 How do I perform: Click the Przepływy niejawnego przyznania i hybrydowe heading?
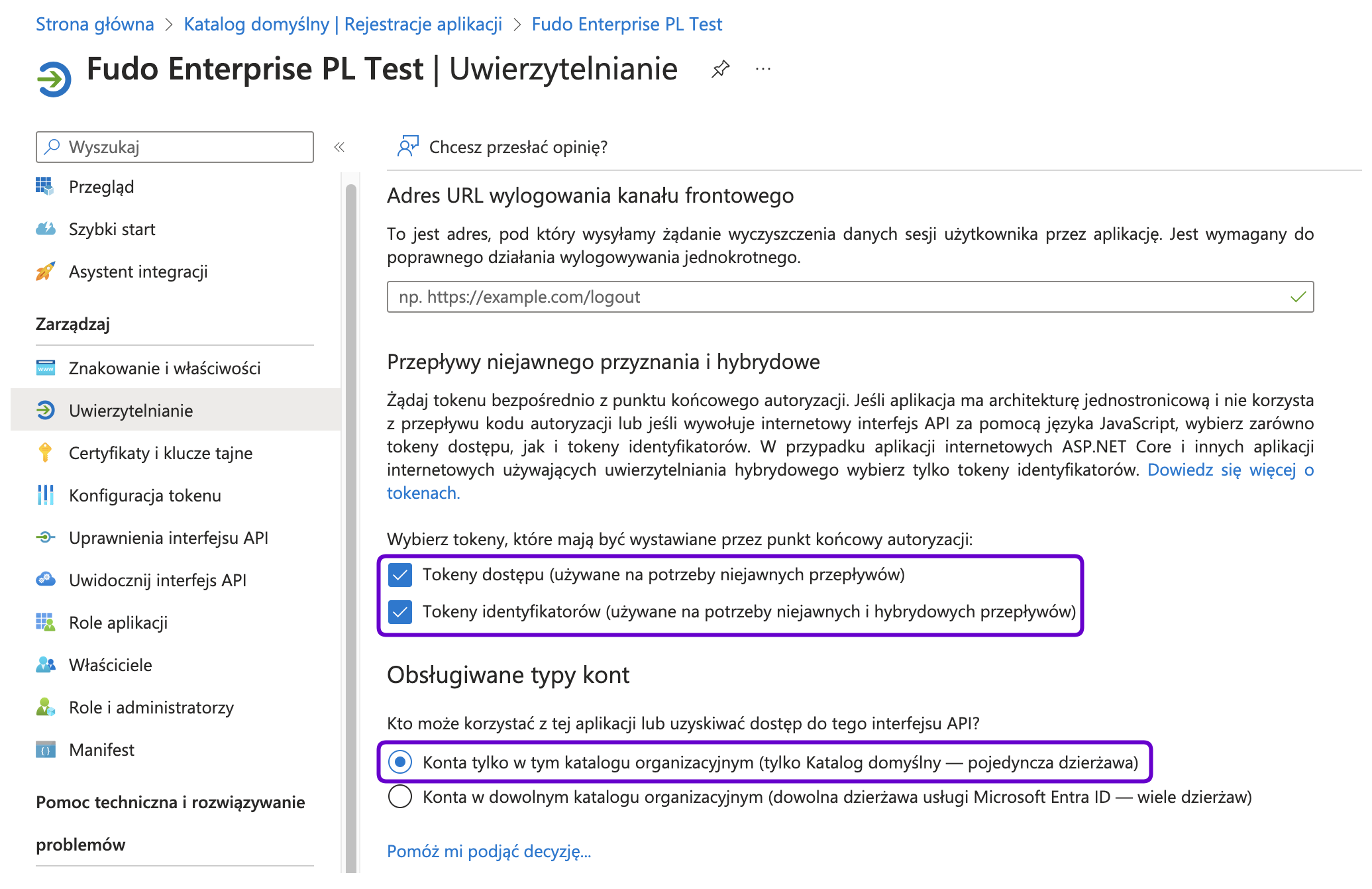(604, 362)
